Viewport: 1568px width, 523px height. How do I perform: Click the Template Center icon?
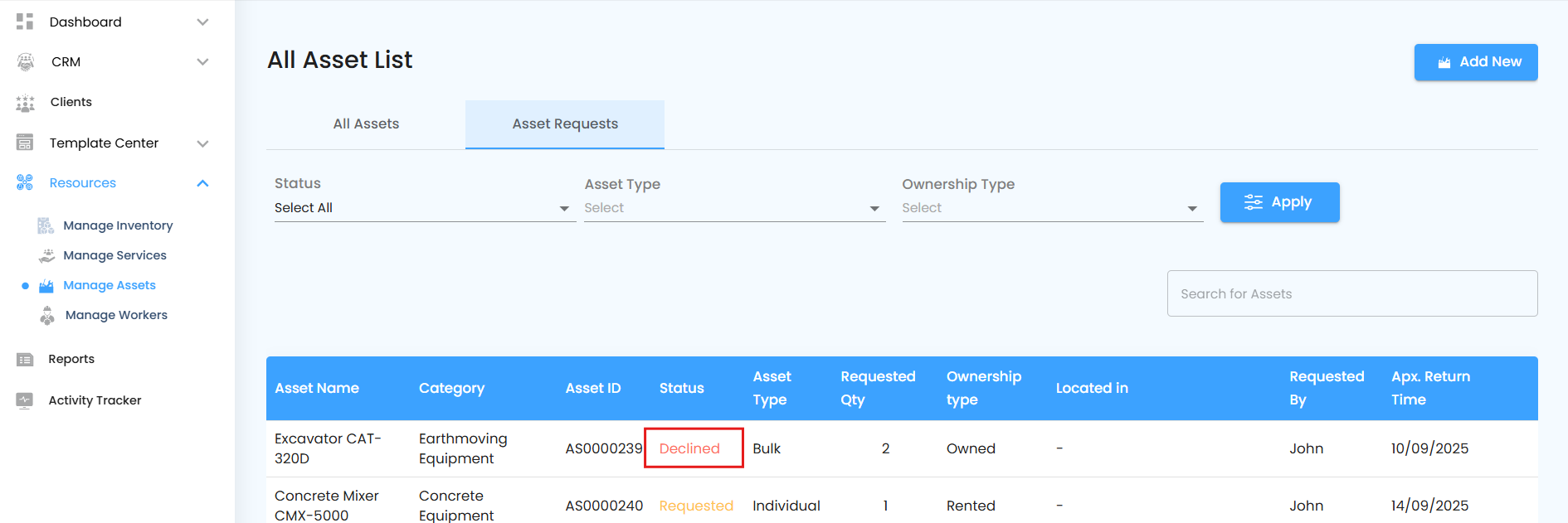tap(25, 143)
